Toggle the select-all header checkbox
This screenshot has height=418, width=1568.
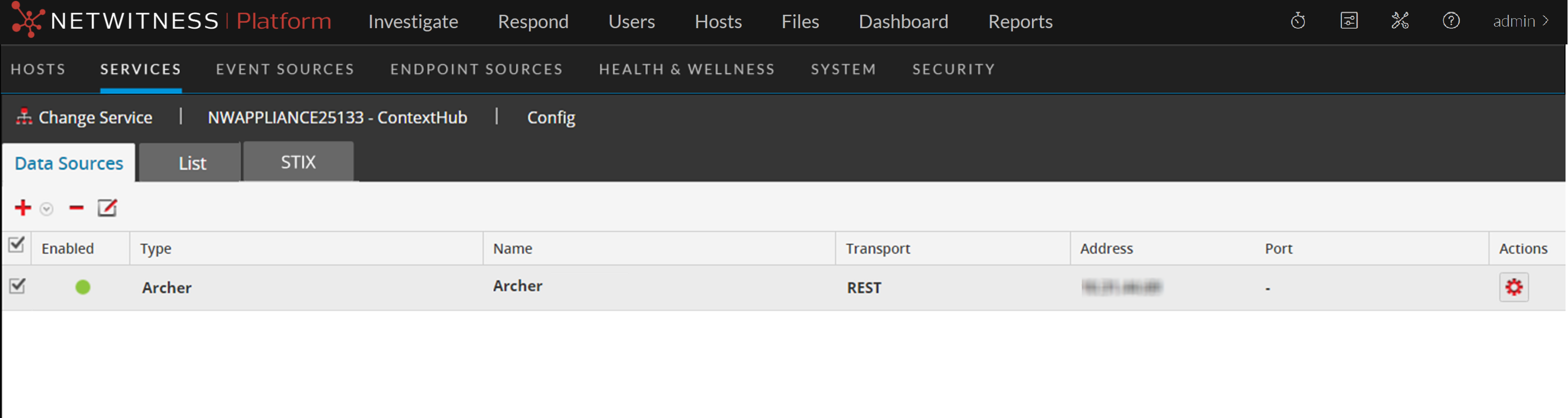[x=16, y=245]
